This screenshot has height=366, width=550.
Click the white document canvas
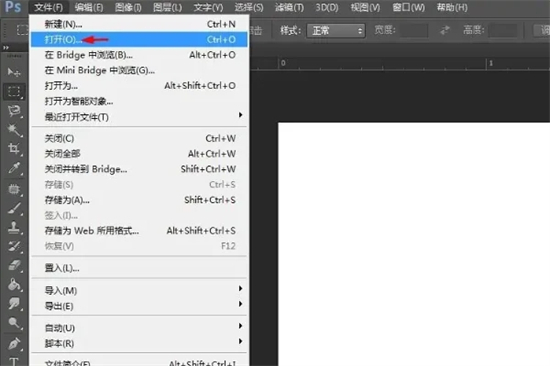point(414,244)
